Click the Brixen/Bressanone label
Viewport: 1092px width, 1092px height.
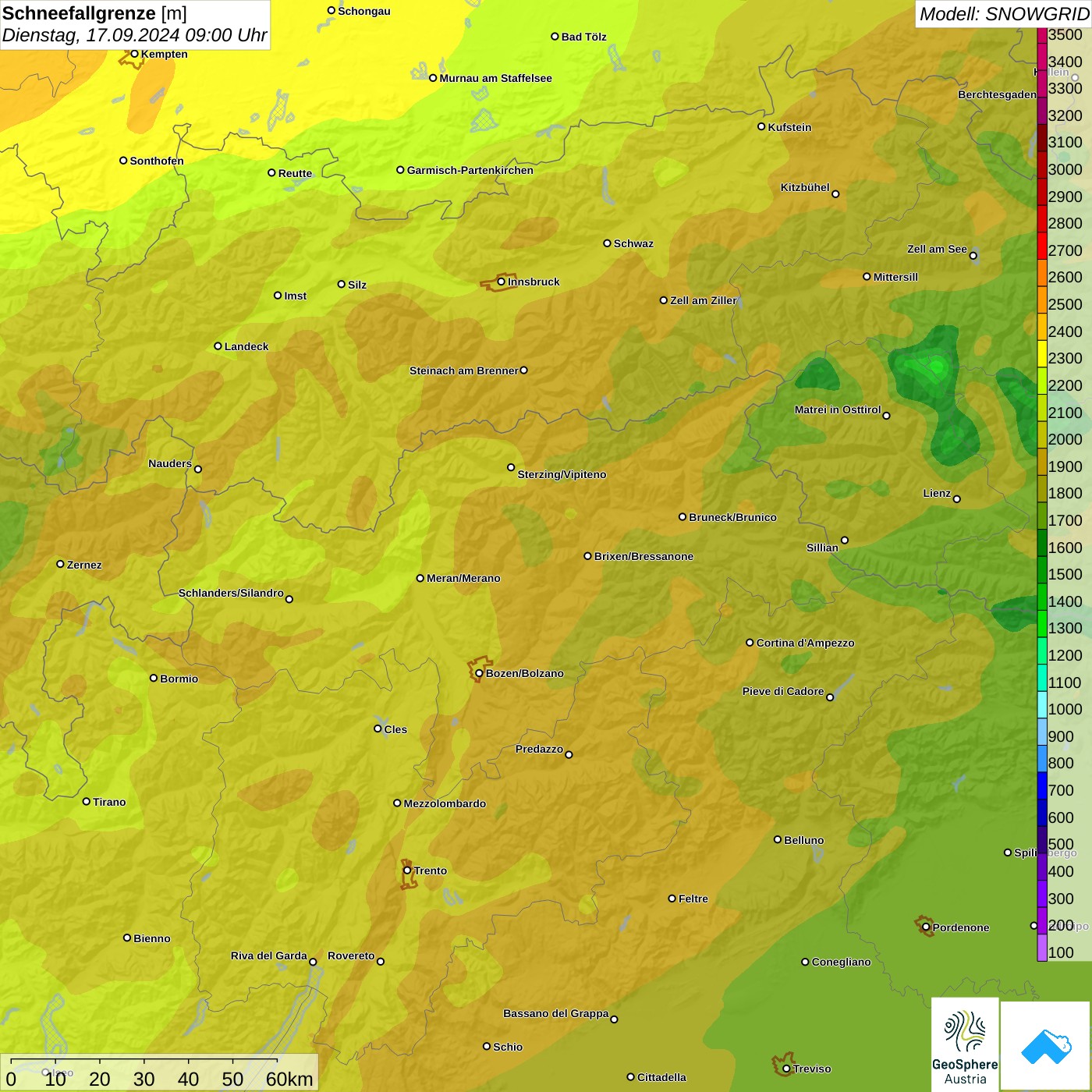(643, 556)
